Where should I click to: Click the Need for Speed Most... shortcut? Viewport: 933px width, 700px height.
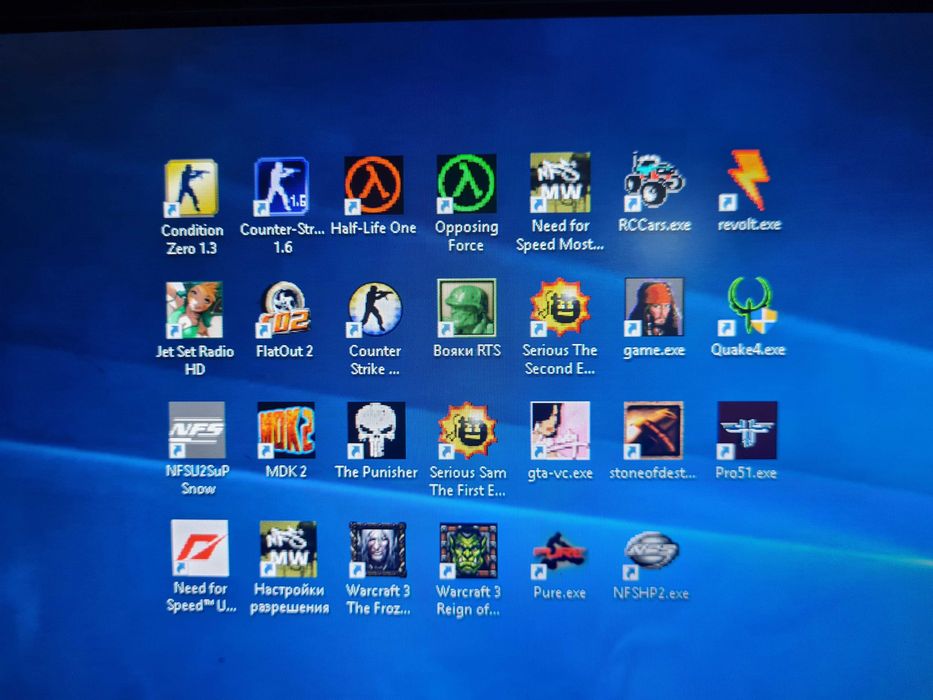pos(560,183)
